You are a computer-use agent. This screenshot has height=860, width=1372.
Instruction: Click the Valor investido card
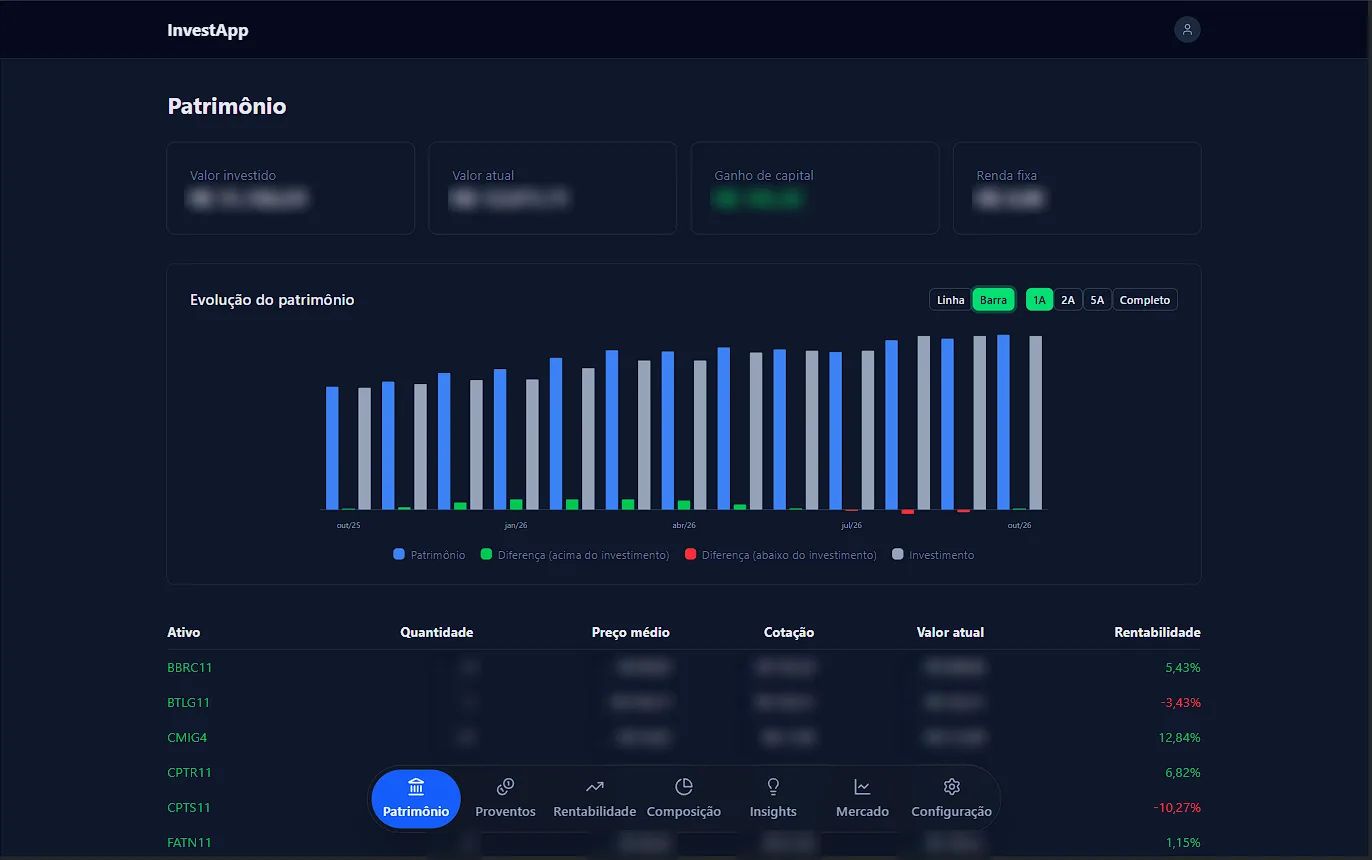(x=291, y=188)
